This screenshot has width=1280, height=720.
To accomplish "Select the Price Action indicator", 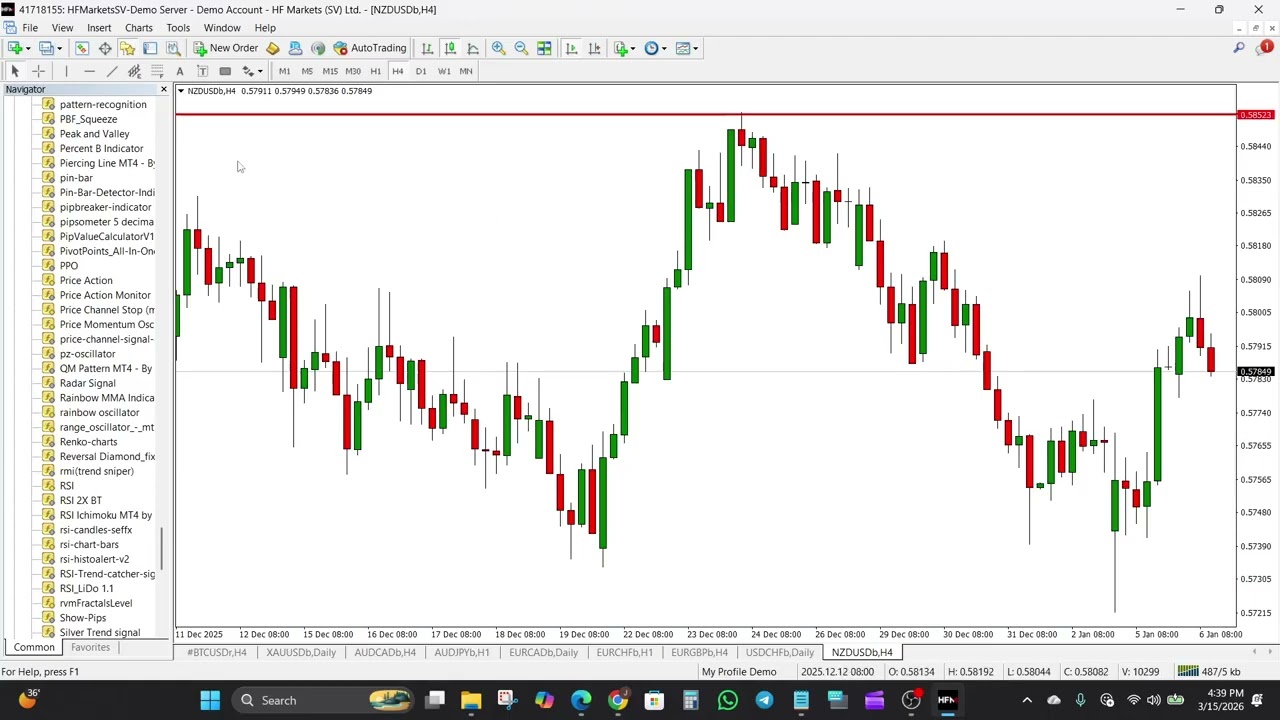I will click(86, 281).
